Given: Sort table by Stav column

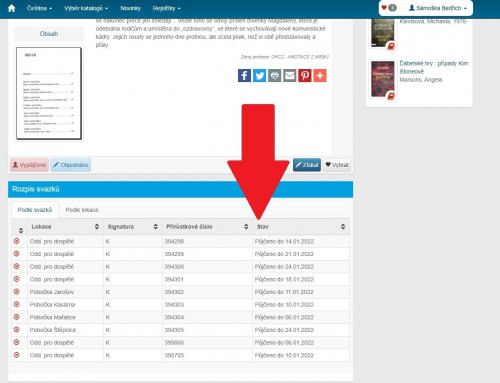Looking at the screenshot, I should 343,227.
